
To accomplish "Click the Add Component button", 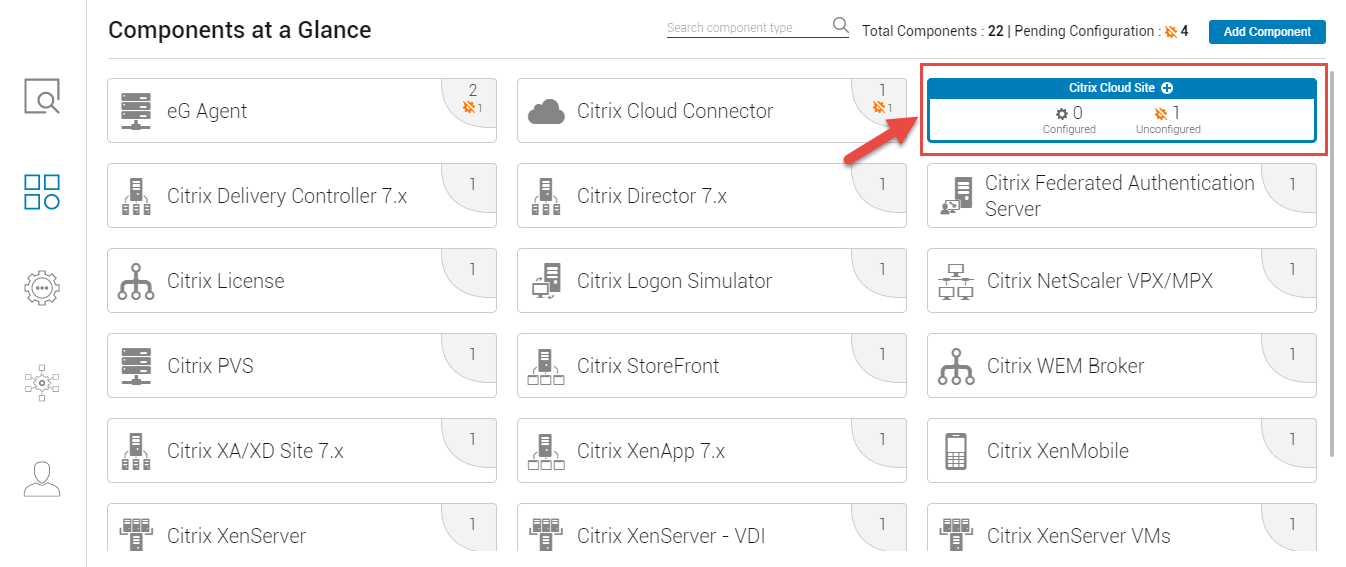I will point(1267,31).
